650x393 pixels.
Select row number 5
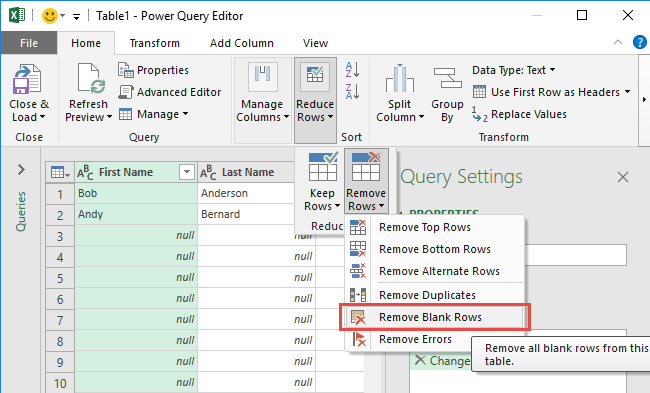(x=60, y=278)
